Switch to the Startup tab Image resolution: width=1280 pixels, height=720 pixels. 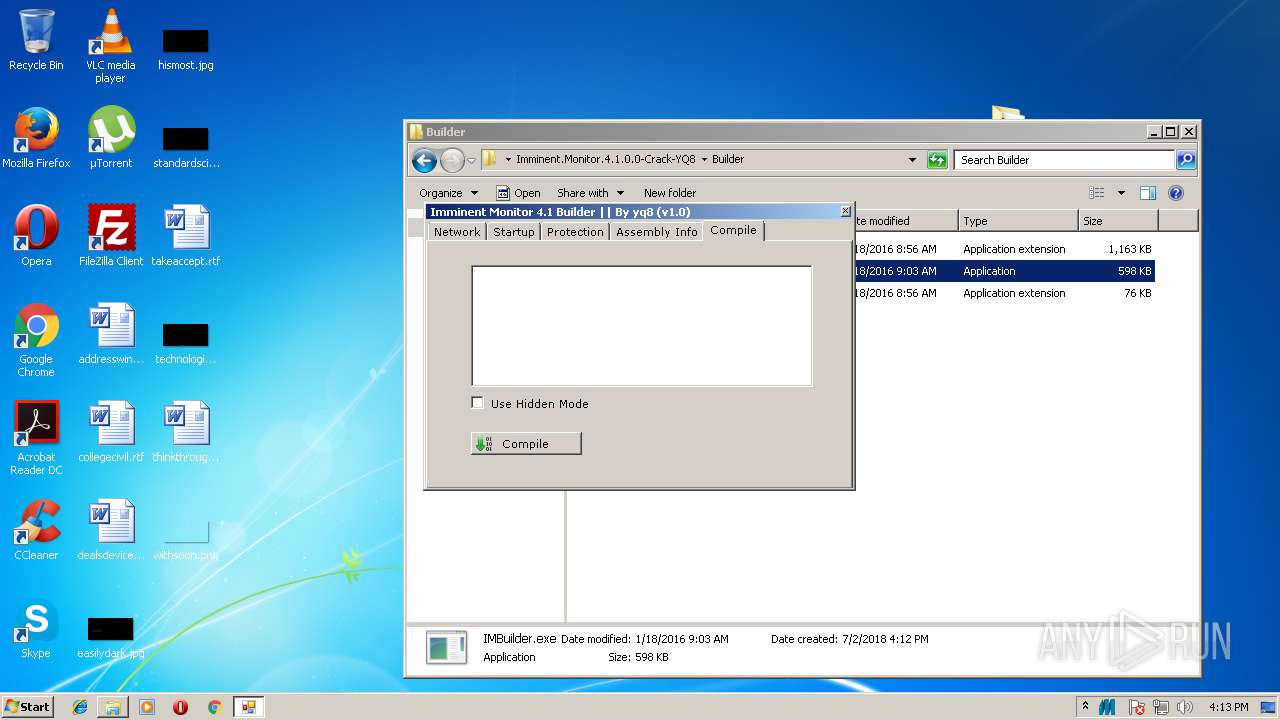point(514,232)
